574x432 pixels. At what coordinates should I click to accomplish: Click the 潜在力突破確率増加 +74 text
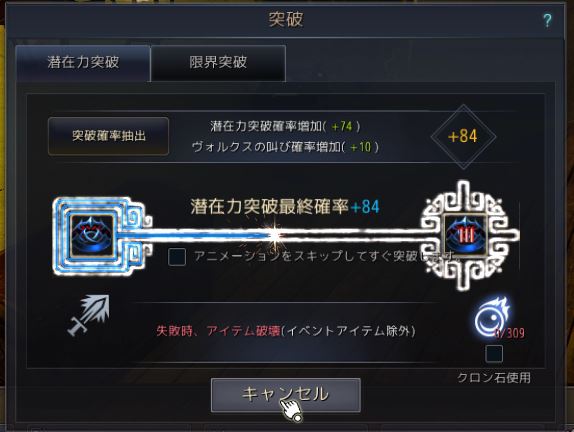click(x=285, y=126)
